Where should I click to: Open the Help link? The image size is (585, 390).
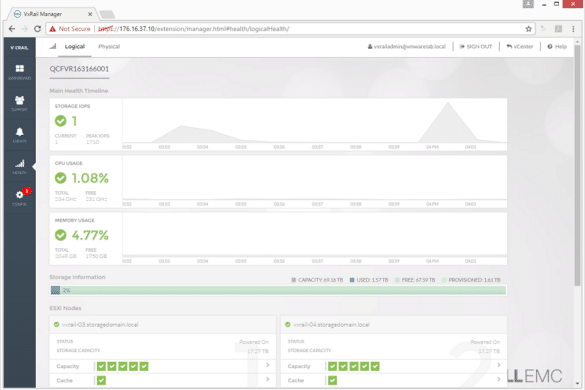(x=557, y=47)
